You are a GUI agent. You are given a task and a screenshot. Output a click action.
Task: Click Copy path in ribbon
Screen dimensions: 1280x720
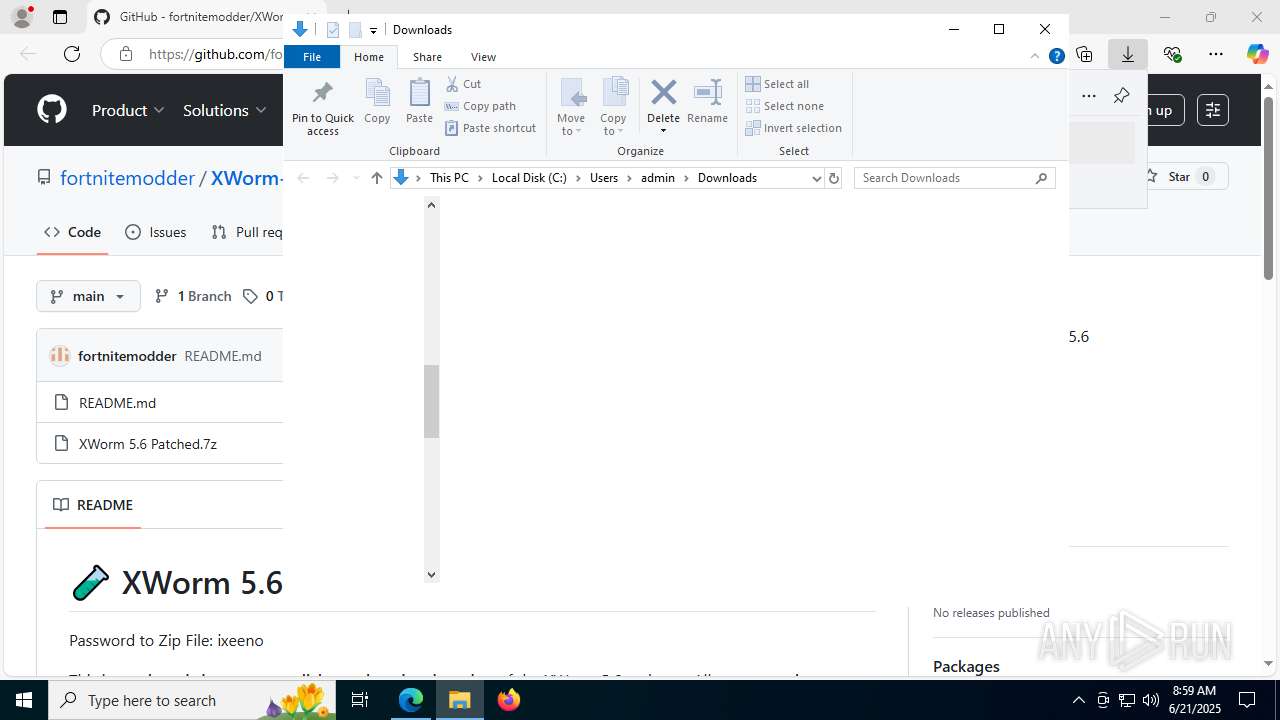tap(481, 106)
